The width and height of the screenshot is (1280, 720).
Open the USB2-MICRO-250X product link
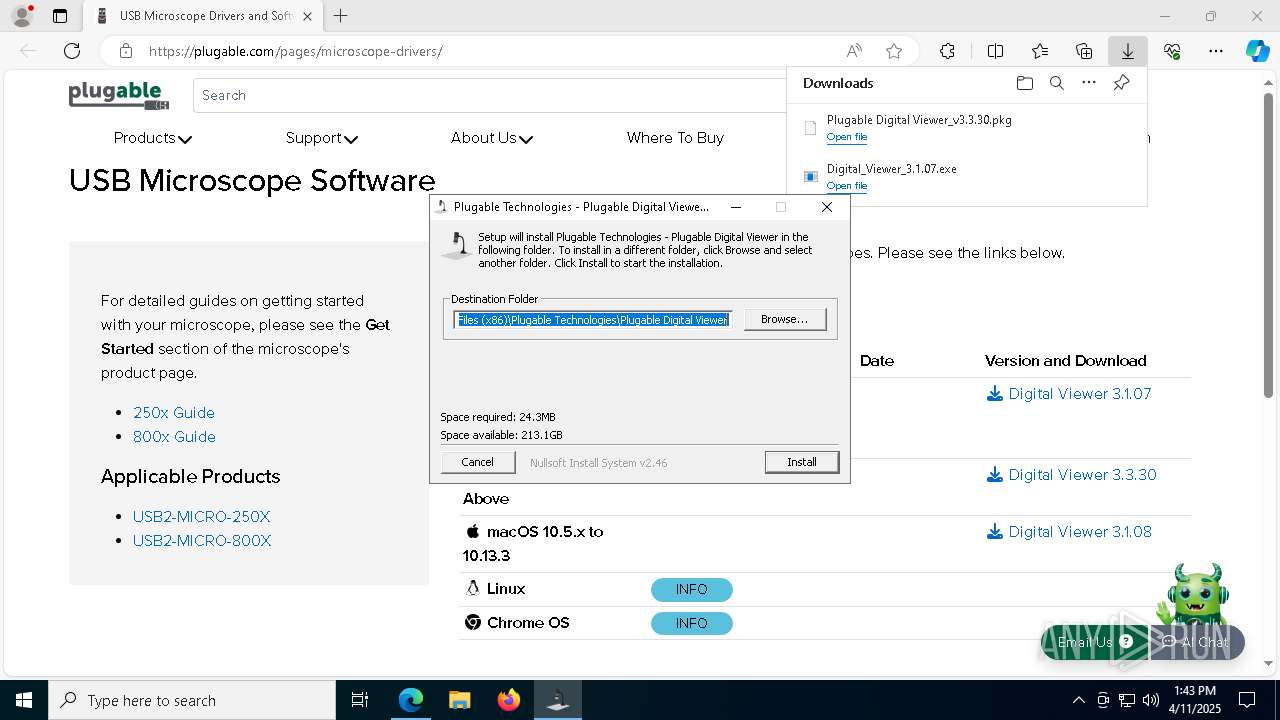(202, 516)
